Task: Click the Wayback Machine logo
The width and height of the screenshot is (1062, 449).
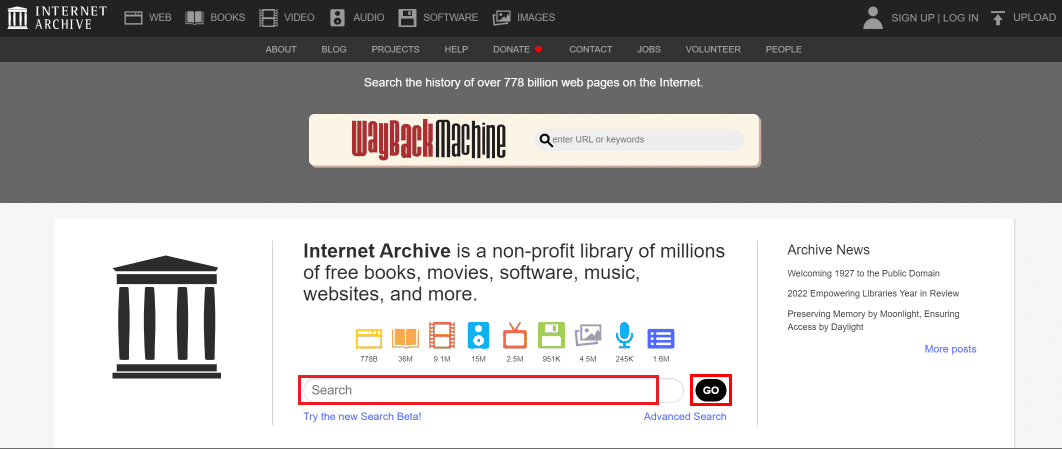Action: (429, 140)
